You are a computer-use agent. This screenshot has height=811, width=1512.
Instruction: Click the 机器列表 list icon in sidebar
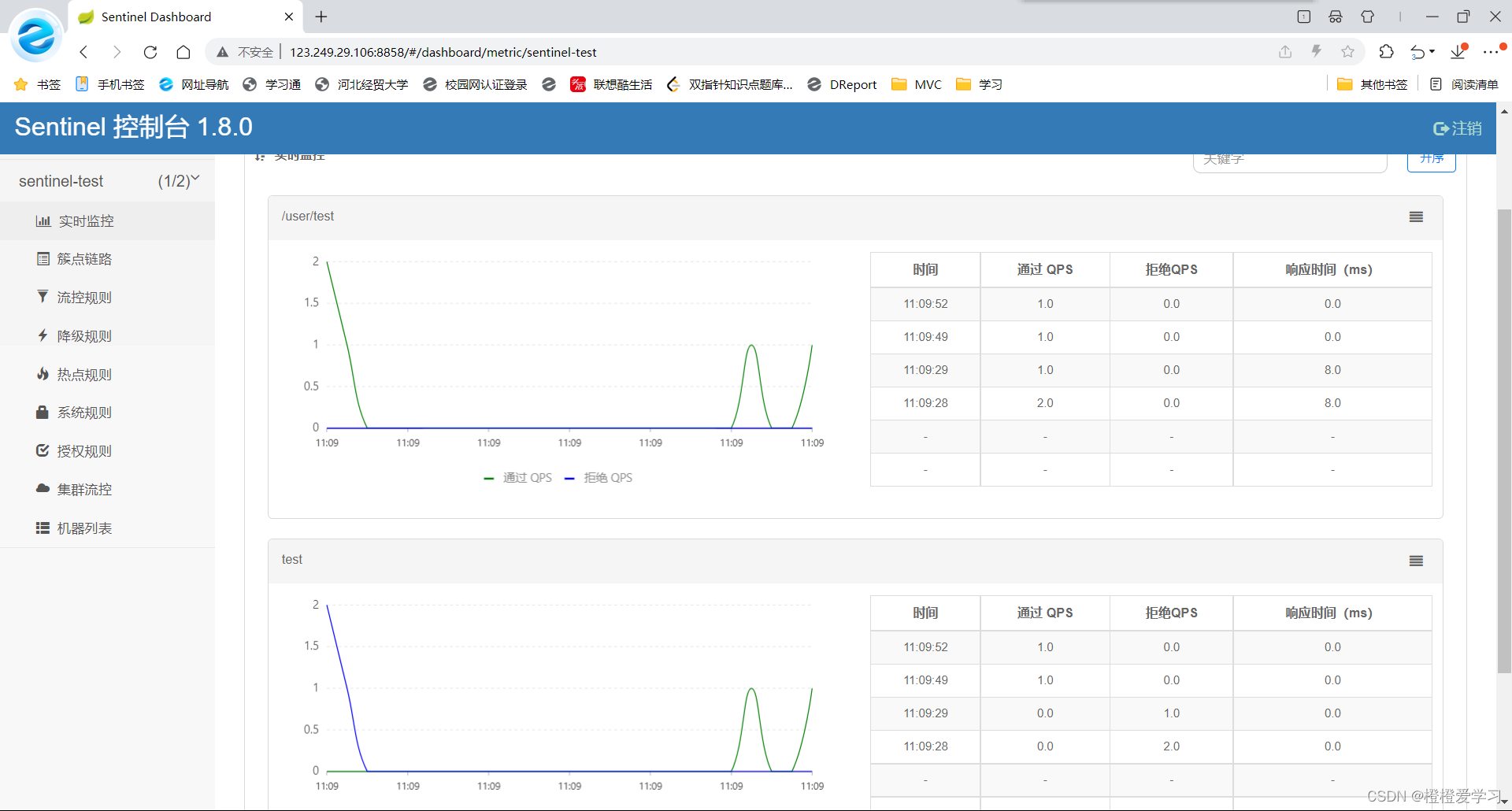(43, 528)
